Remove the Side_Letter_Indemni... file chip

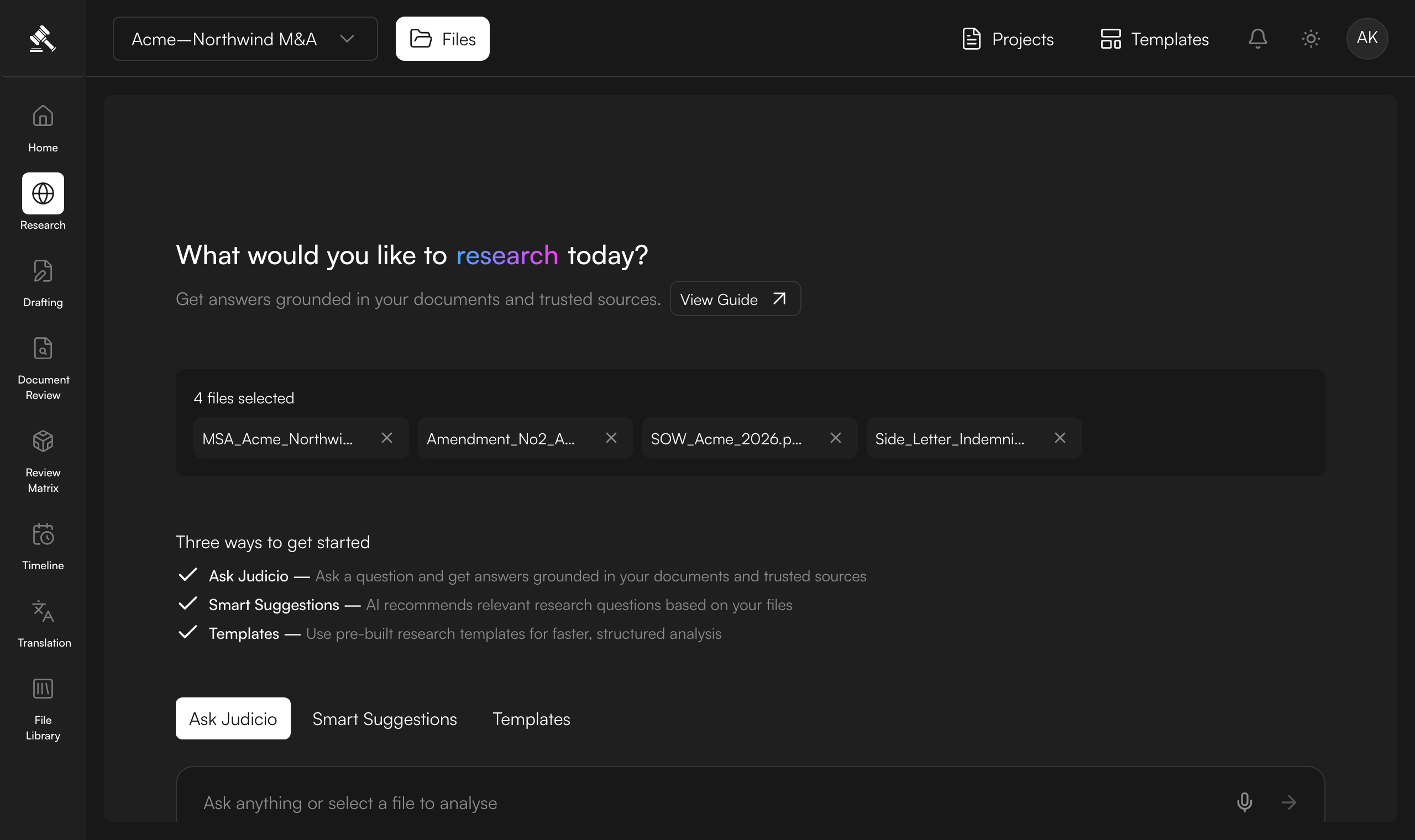1060,438
